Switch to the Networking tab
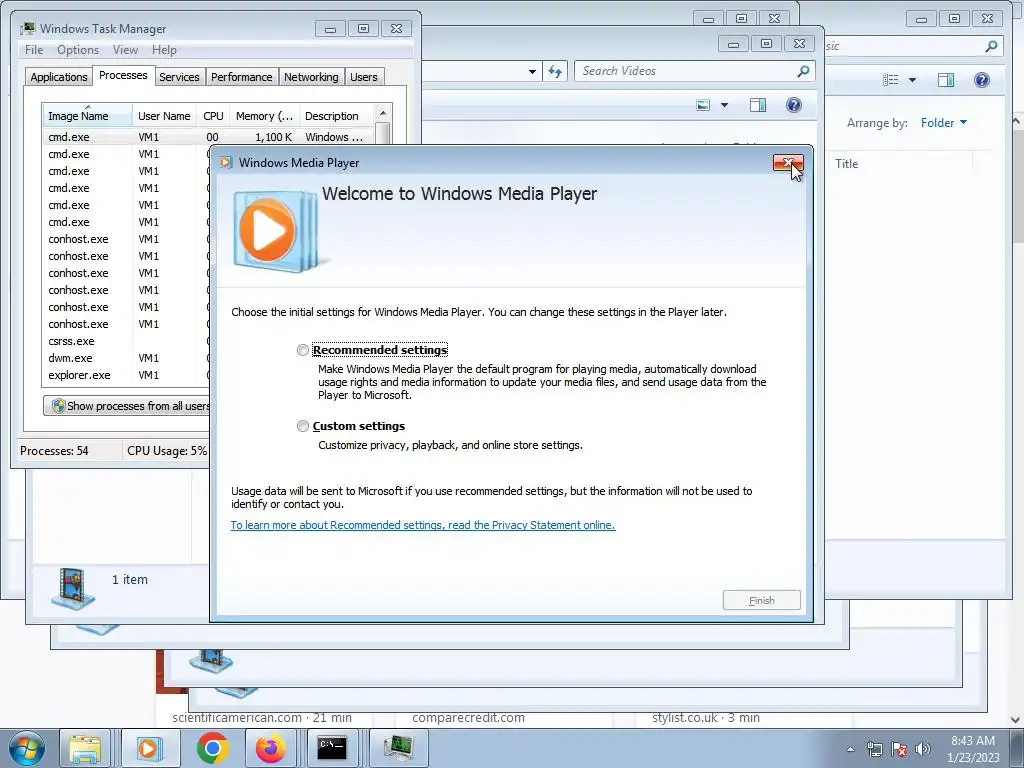This screenshot has width=1024, height=768. pyautogui.click(x=311, y=77)
